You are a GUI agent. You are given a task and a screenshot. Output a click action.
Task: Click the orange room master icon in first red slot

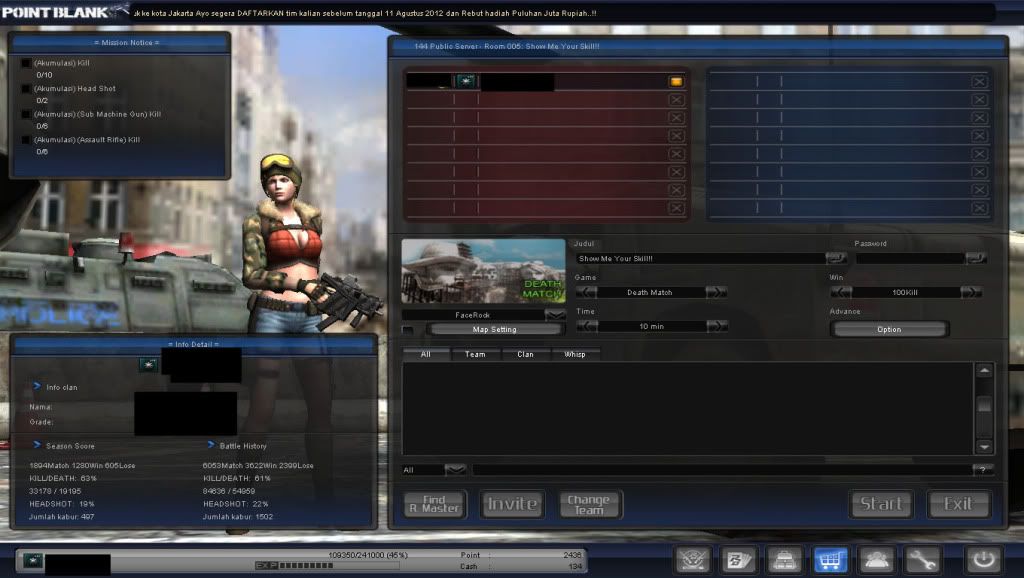click(x=676, y=82)
